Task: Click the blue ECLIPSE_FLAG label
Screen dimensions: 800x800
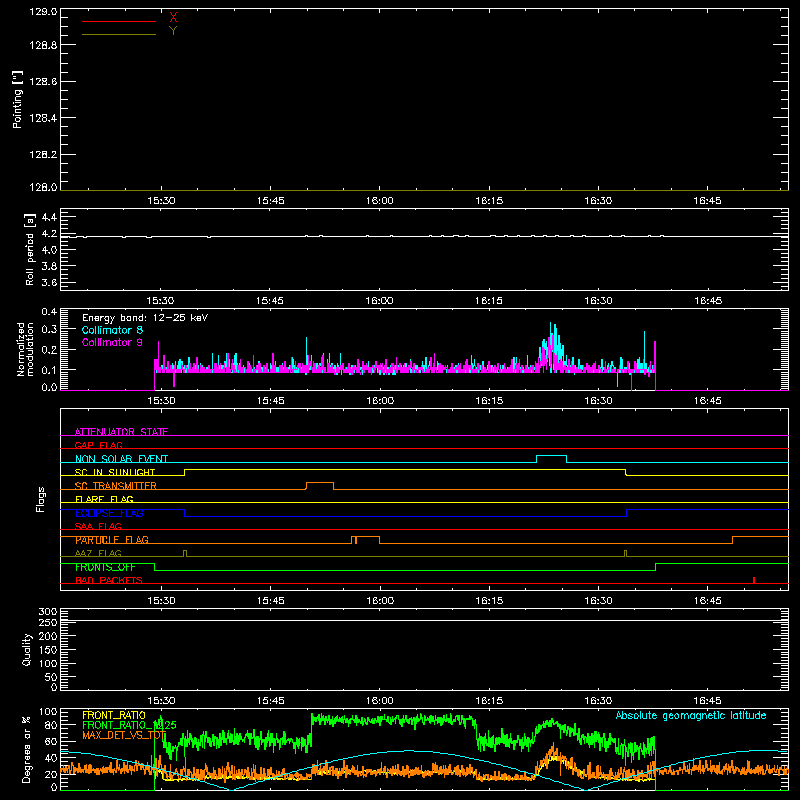Action: click(109, 513)
